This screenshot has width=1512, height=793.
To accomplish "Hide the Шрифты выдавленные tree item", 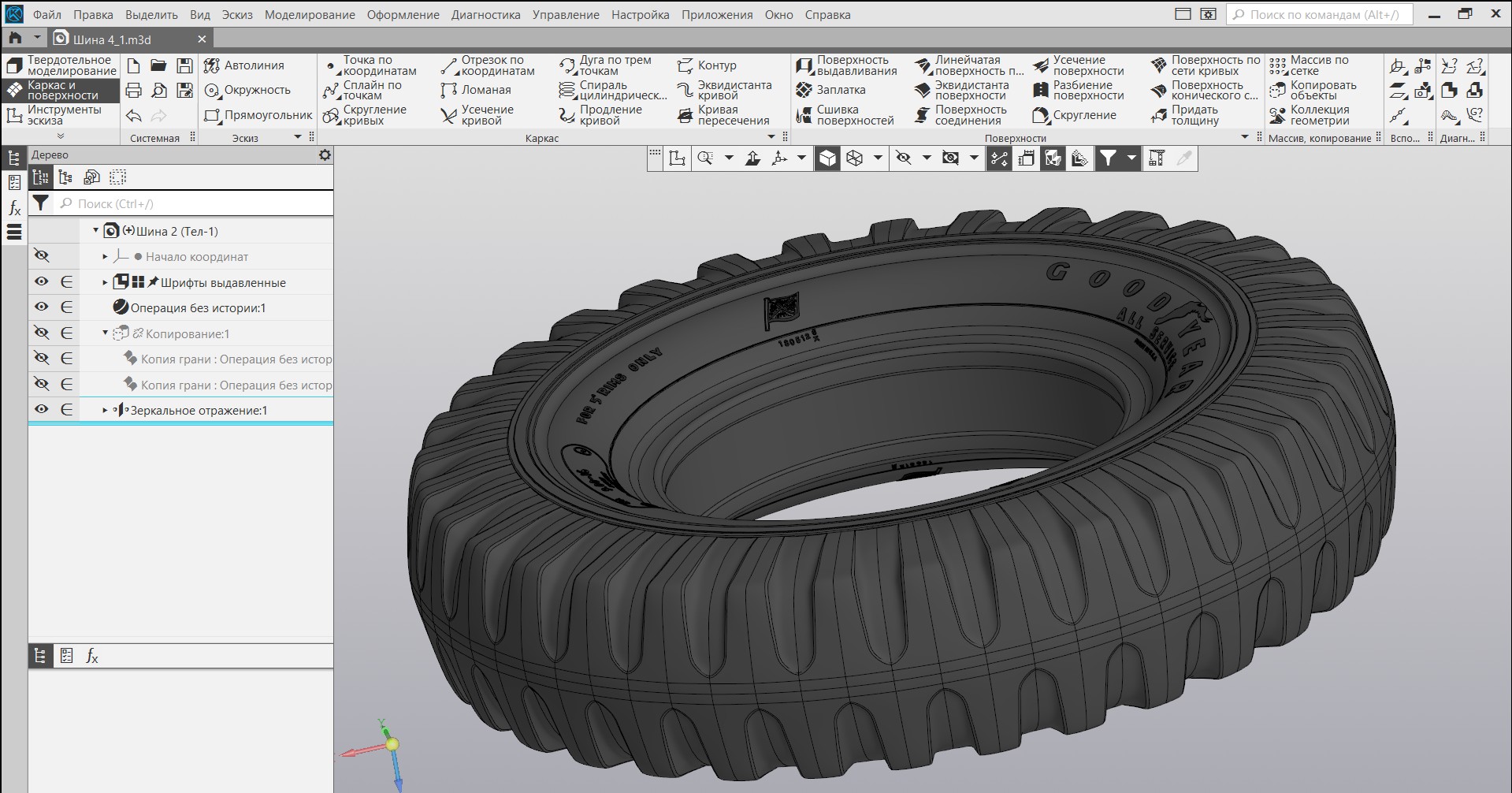I will click(x=41, y=282).
